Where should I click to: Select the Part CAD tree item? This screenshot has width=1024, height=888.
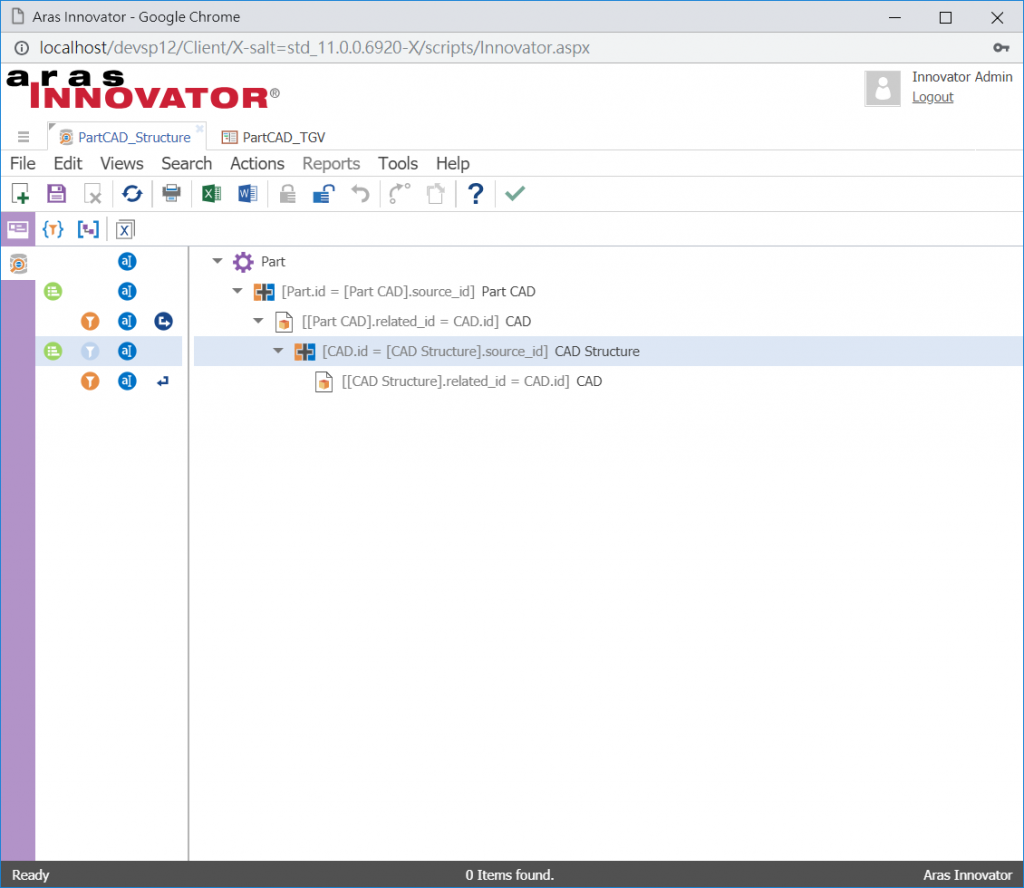coord(408,291)
